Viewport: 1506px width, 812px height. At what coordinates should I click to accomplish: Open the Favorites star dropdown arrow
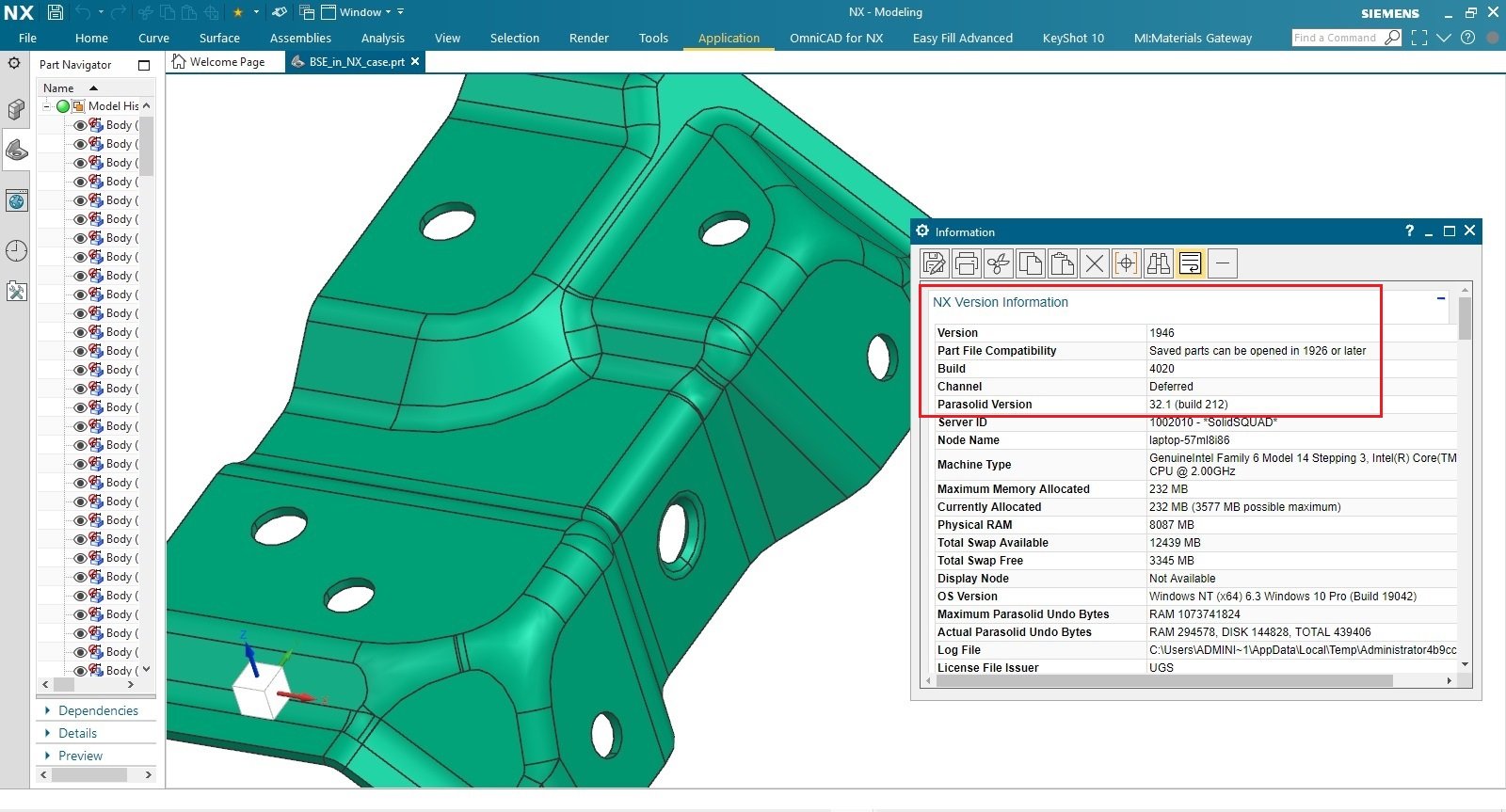pyautogui.click(x=256, y=12)
